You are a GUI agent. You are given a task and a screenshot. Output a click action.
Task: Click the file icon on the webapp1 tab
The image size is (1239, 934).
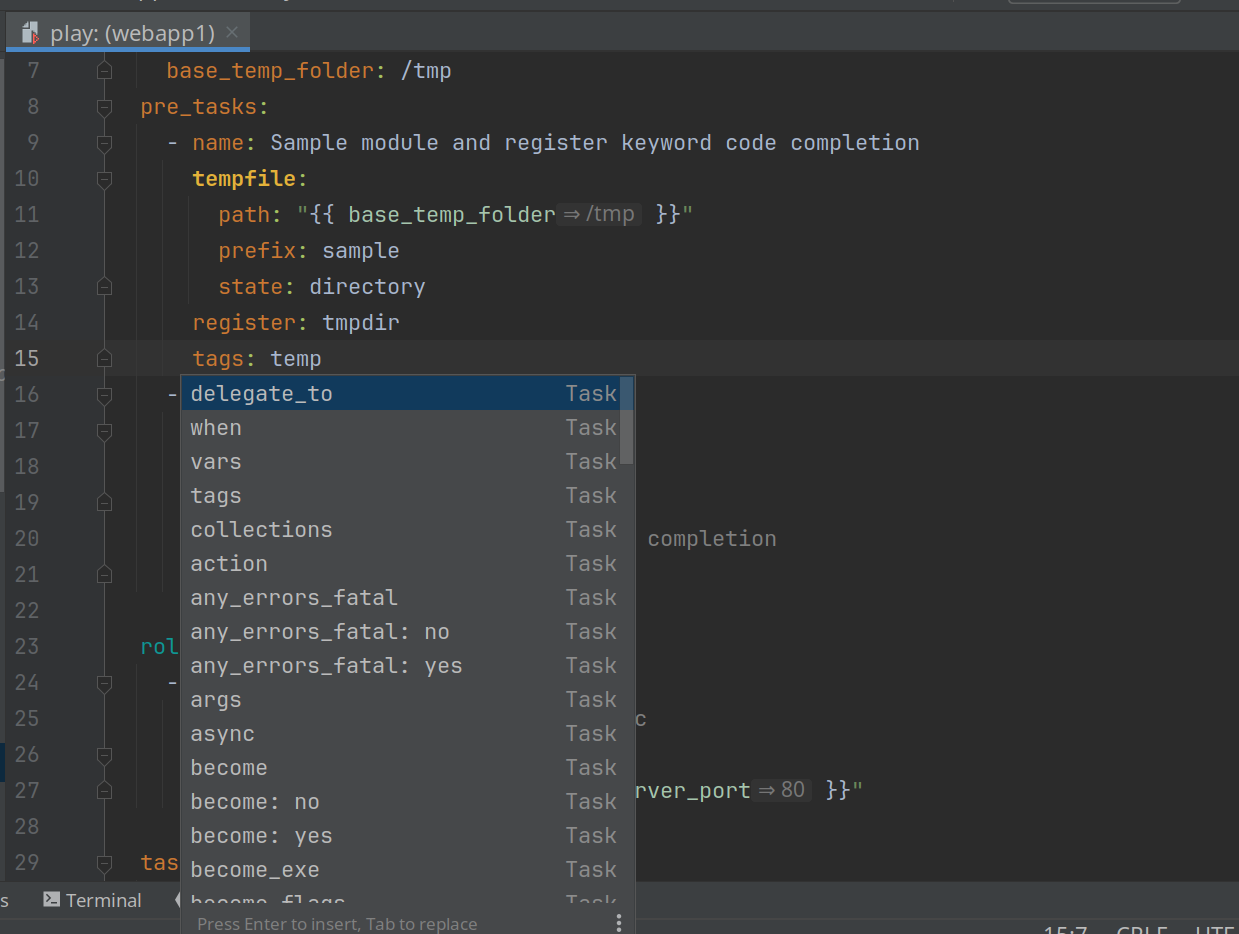(x=30, y=33)
